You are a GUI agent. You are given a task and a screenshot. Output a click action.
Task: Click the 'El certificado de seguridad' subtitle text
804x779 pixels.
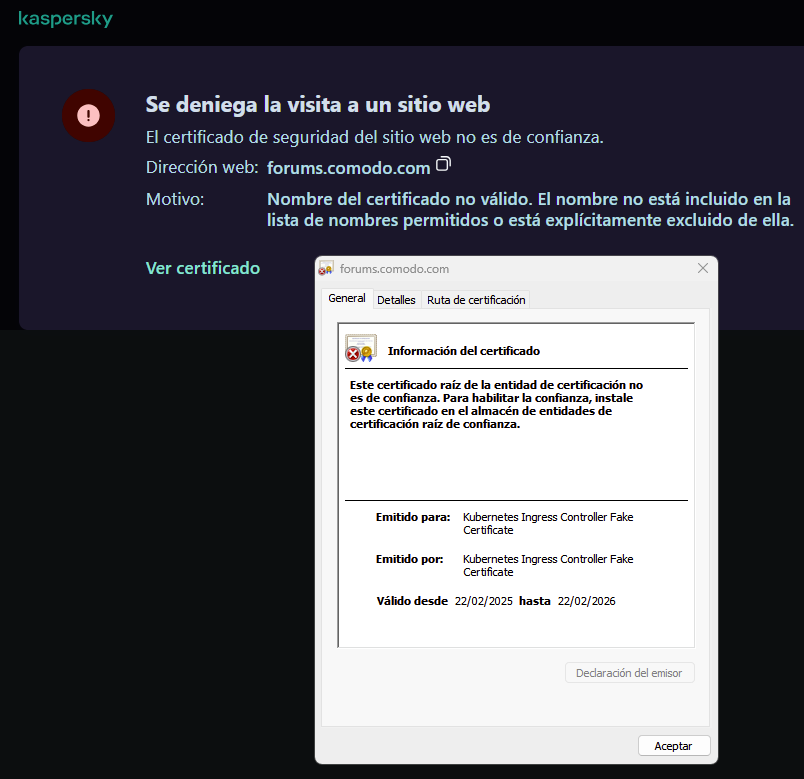pos(374,137)
